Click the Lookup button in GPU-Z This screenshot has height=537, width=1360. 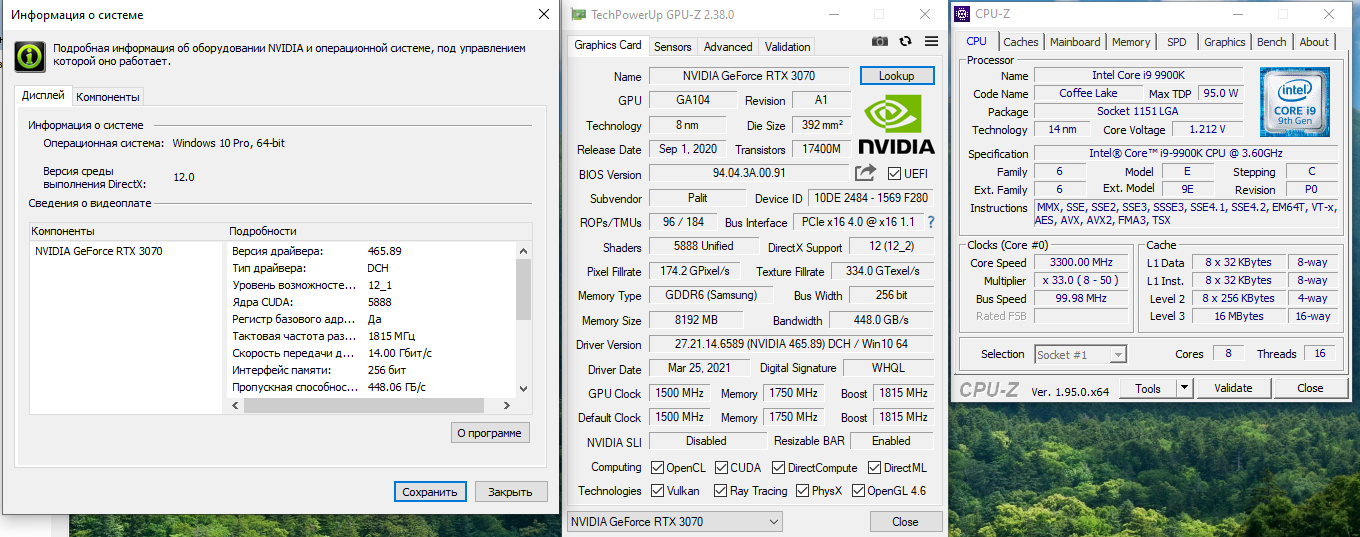(x=897, y=76)
